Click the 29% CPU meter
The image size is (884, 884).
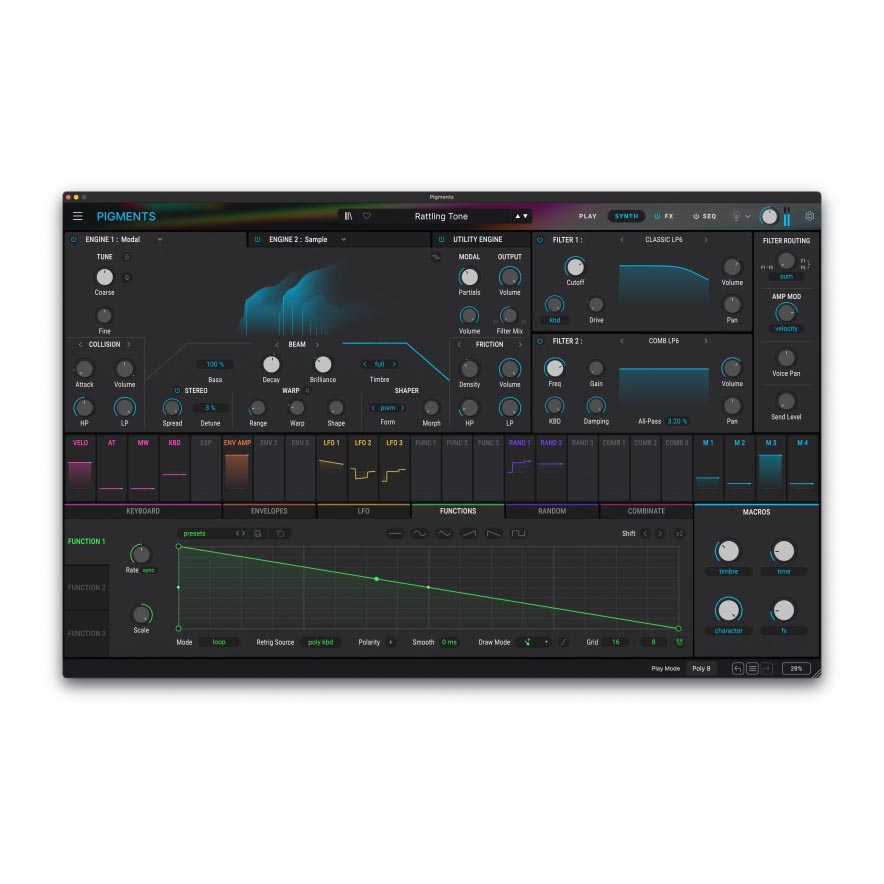(x=796, y=669)
